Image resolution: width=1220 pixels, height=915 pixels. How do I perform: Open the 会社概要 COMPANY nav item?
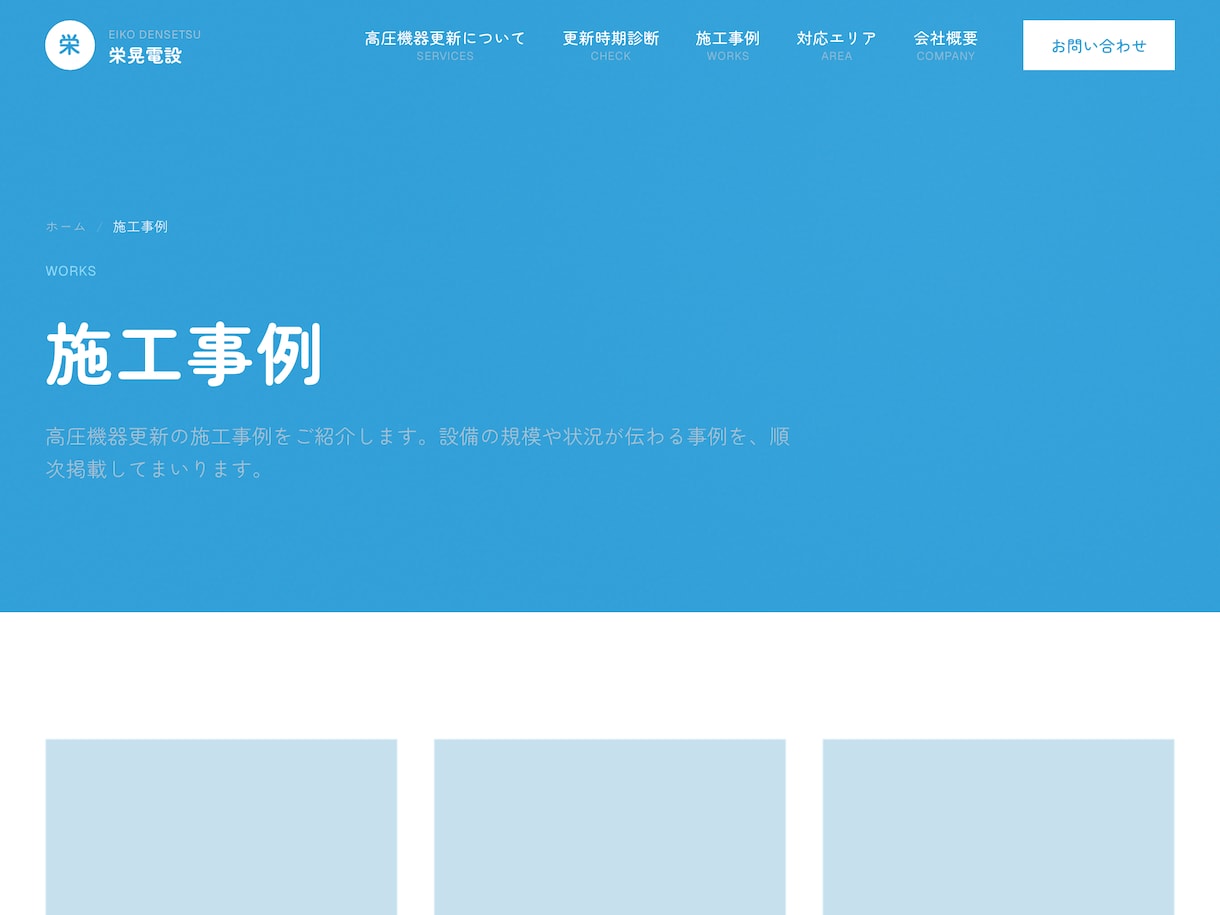(946, 46)
